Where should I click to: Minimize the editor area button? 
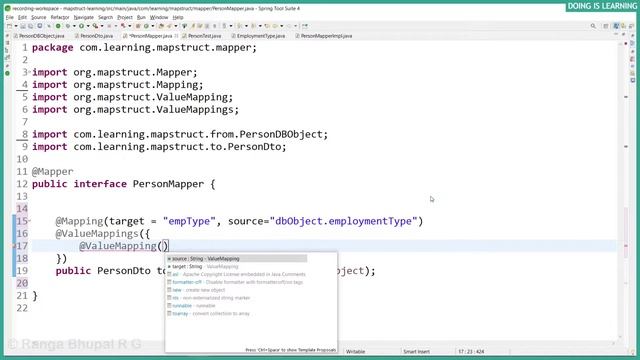(616, 35)
